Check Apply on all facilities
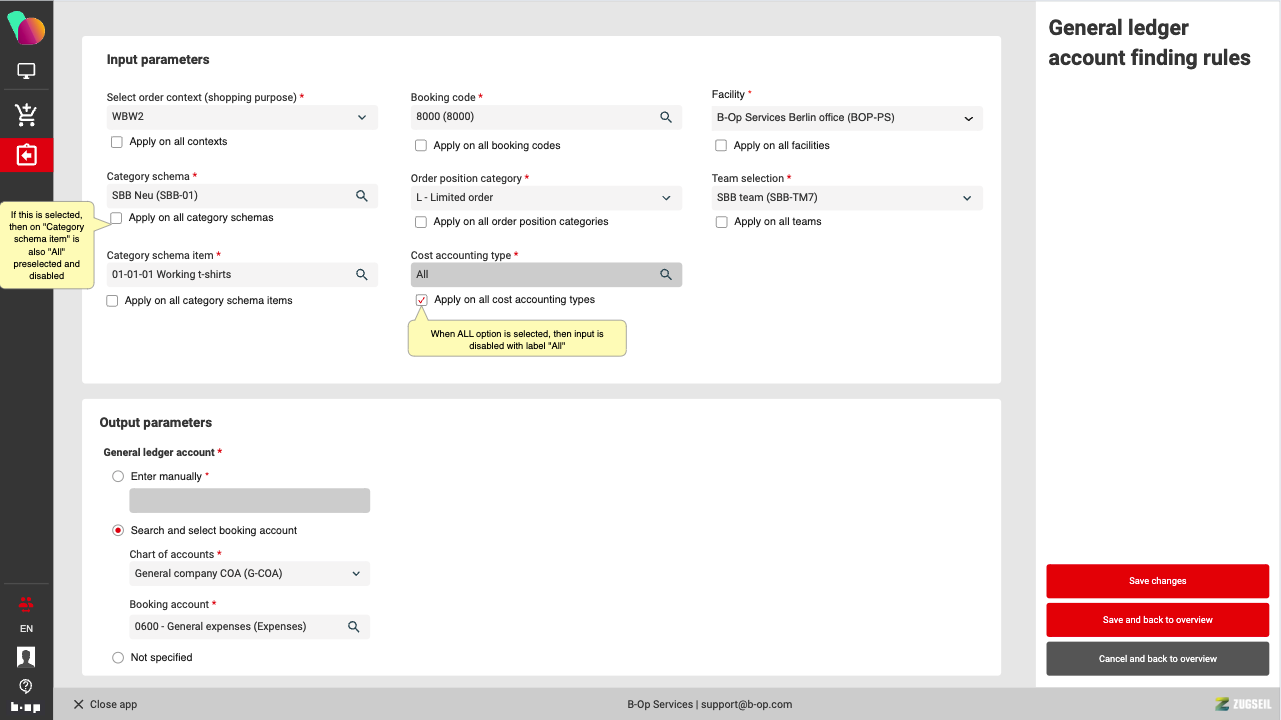The height and width of the screenshot is (720, 1281). pyautogui.click(x=721, y=146)
